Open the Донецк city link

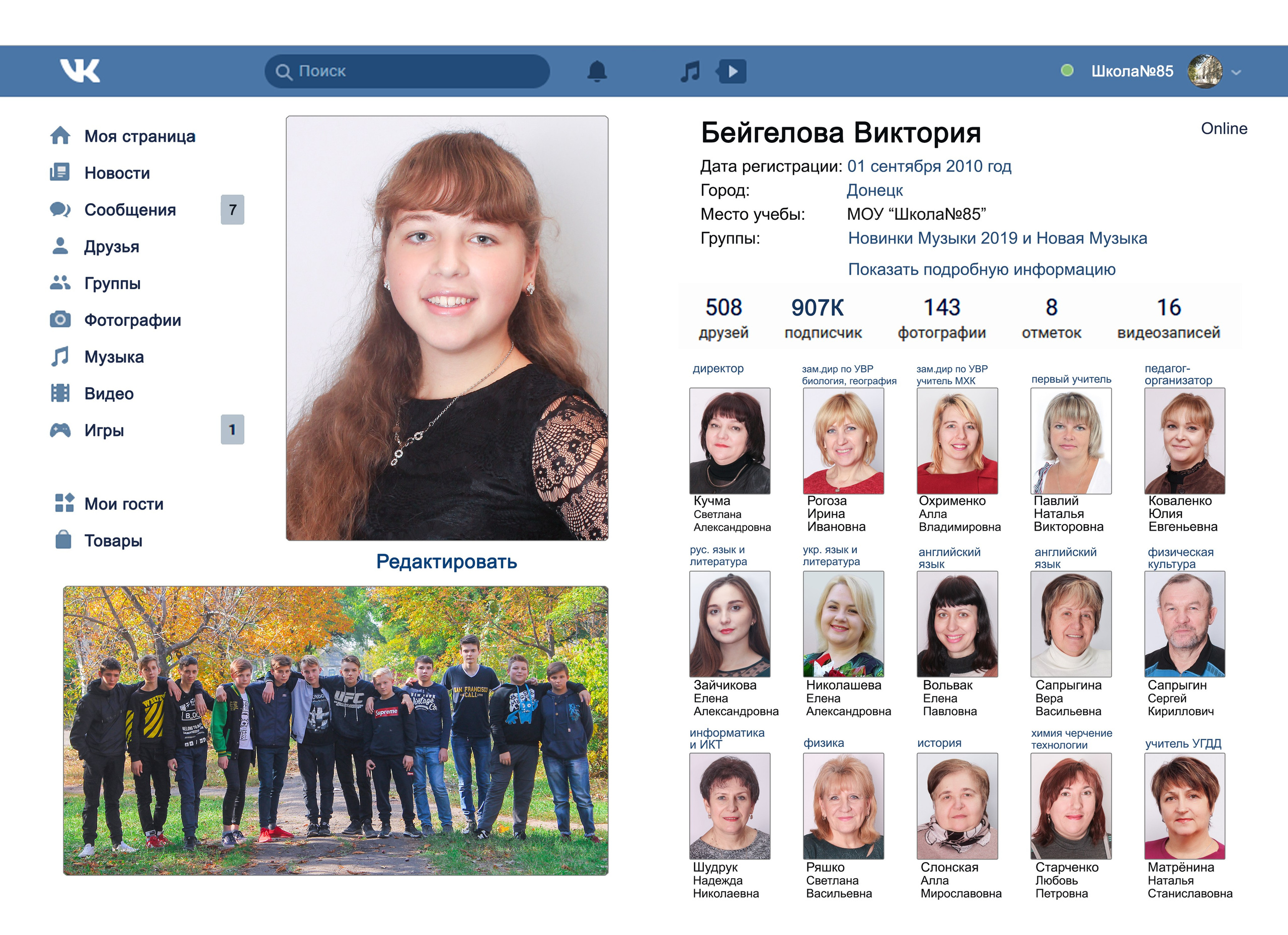point(873,190)
